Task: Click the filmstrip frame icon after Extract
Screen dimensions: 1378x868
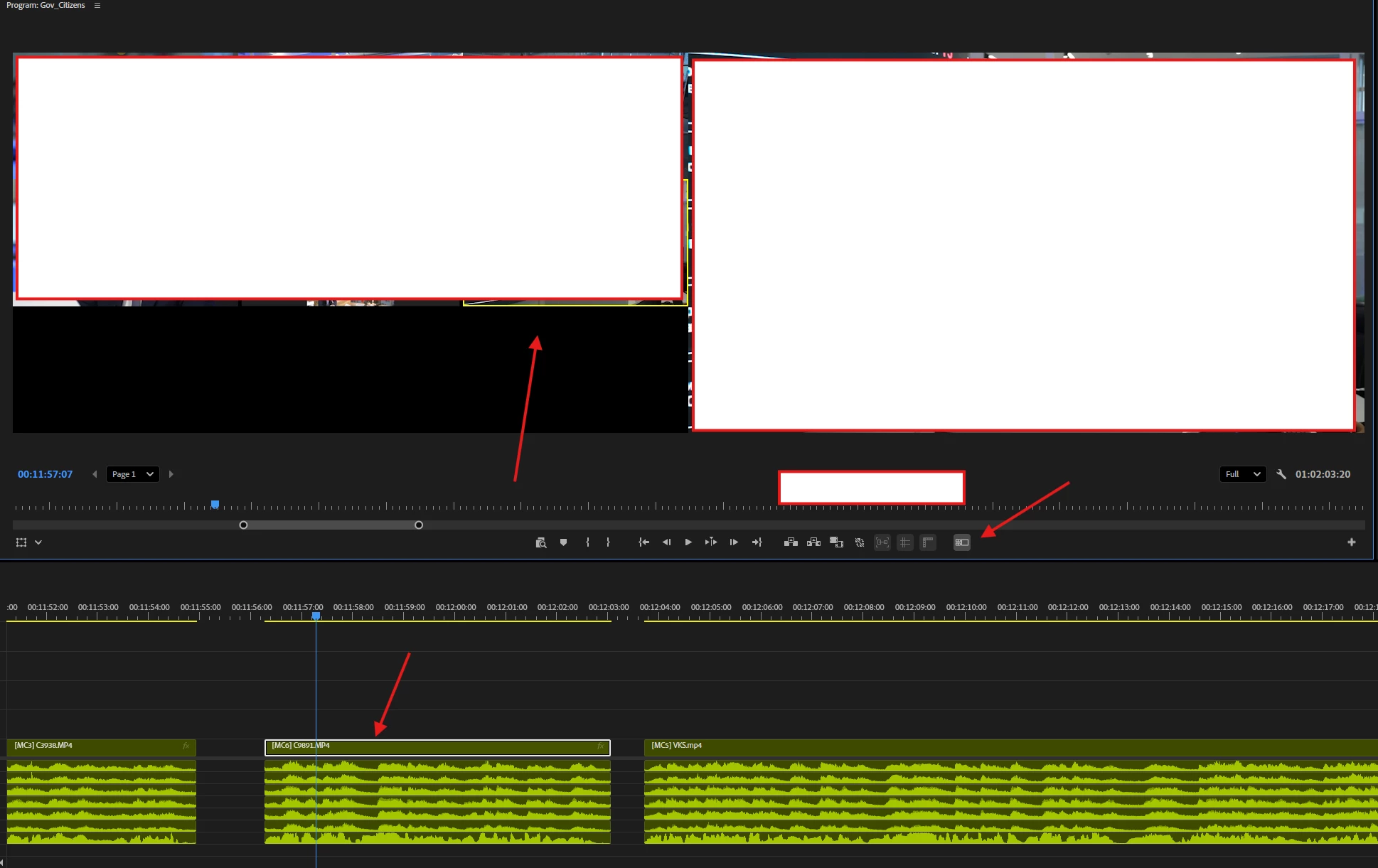Action: pyautogui.click(x=836, y=542)
